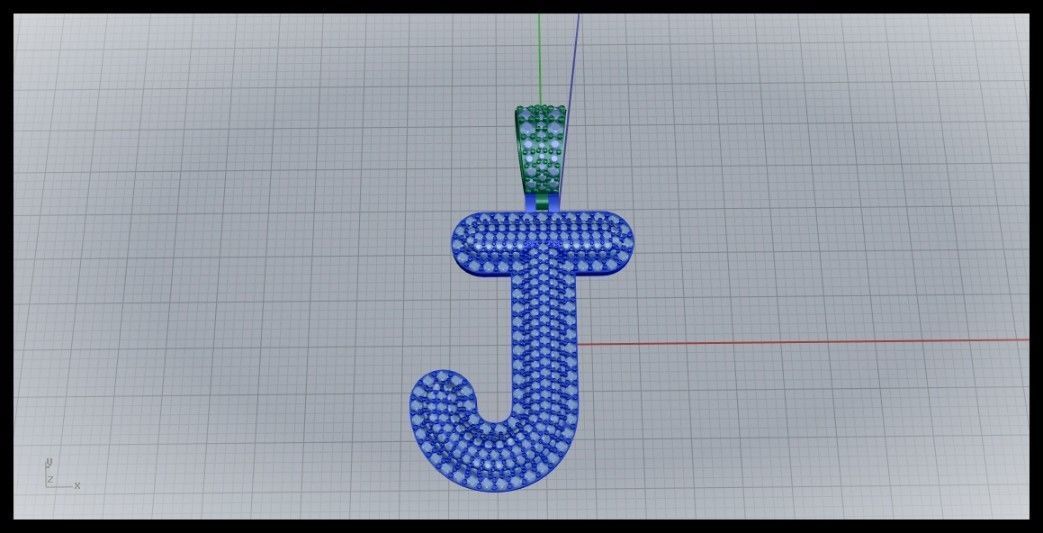Viewport: 1043px width, 533px height.
Task: Click the green Y axis line above the bail
Action: point(539,59)
